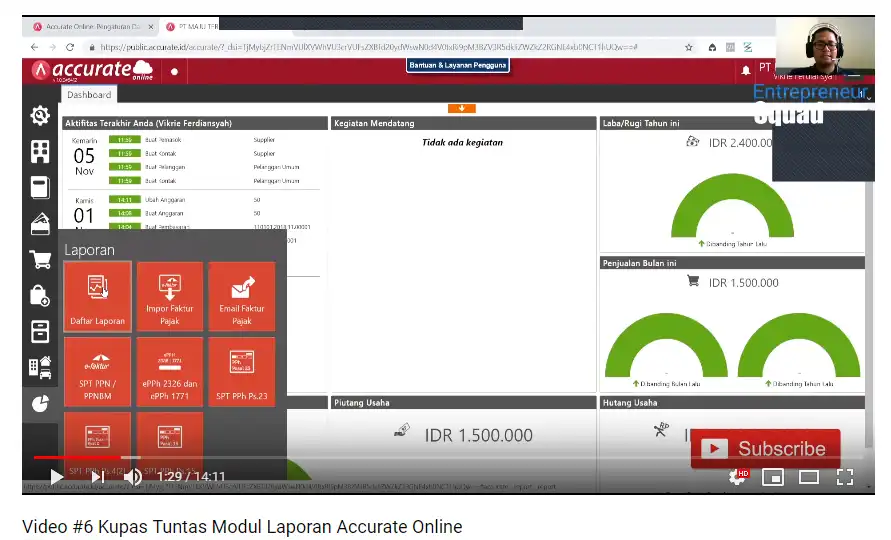The height and width of the screenshot is (540, 891).
Task: Open YouTube player settings gear with HD badge
Action: pos(739,476)
